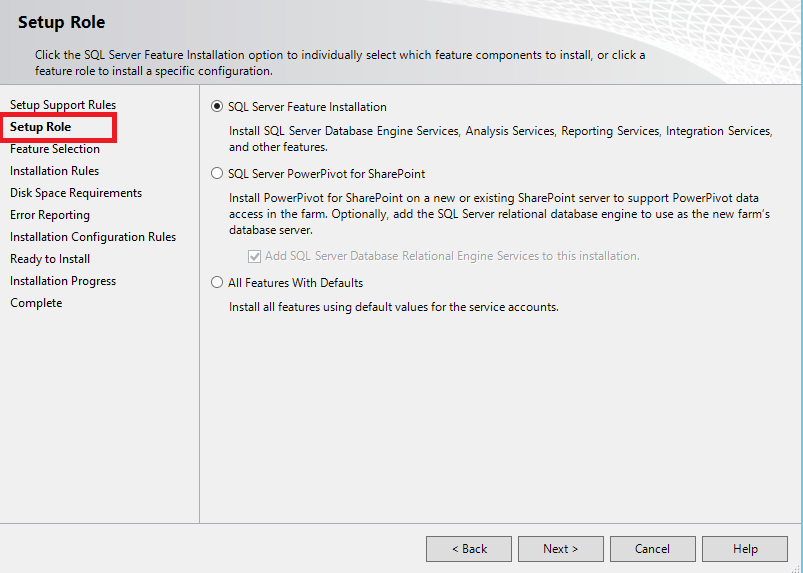Jump to Installation Rules step
803x573 pixels.
[54, 171]
